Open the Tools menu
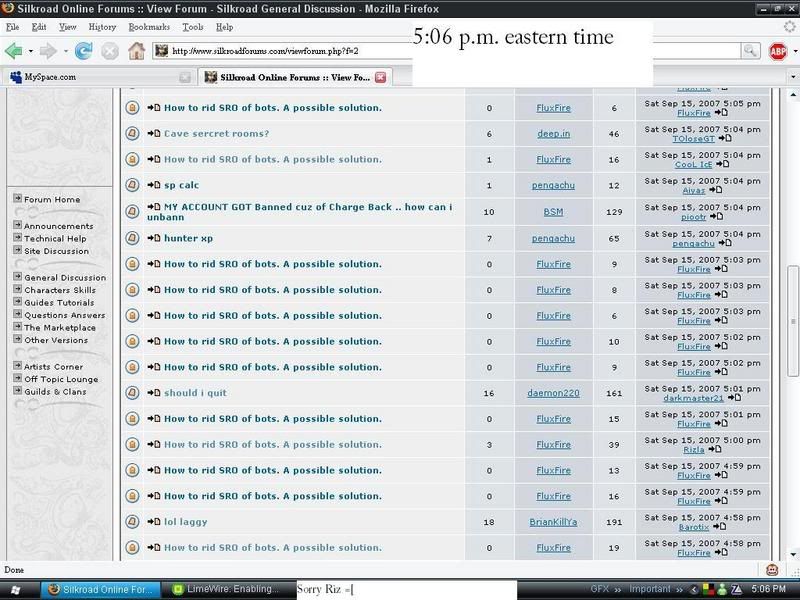The height and width of the screenshot is (600, 800). [x=193, y=27]
